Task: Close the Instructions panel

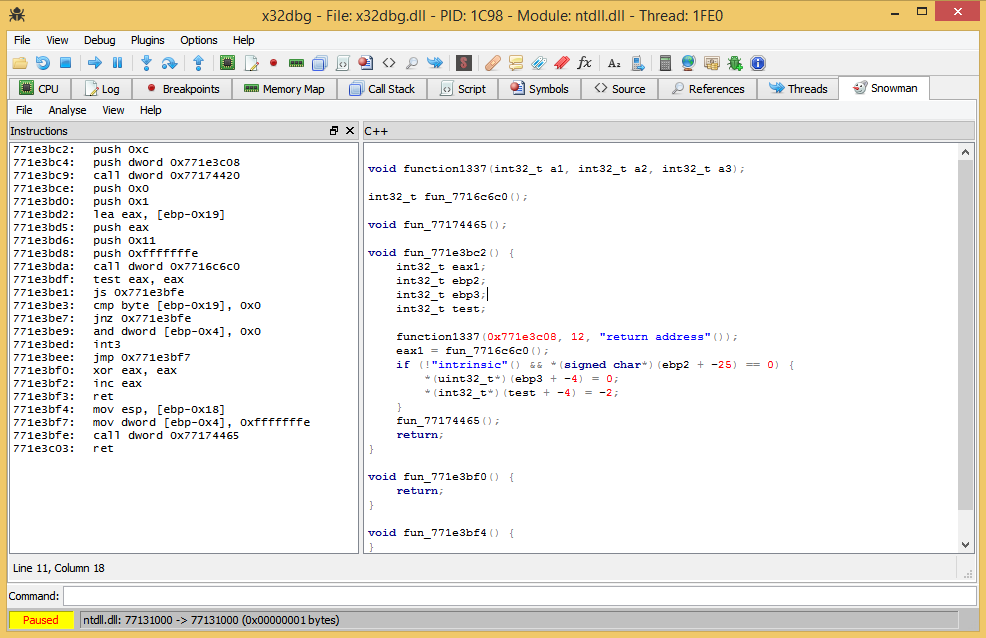Action: tap(350, 131)
